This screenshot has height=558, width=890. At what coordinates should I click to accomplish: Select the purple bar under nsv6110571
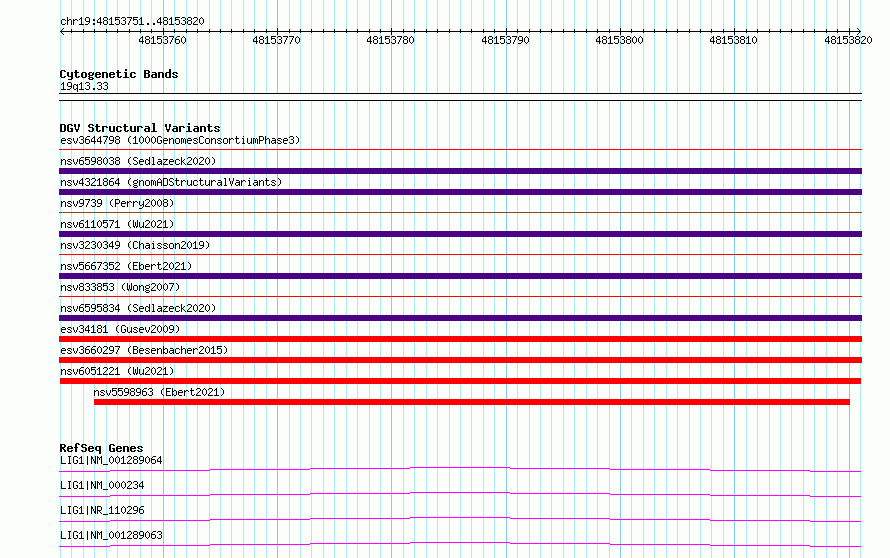click(460, 234)
